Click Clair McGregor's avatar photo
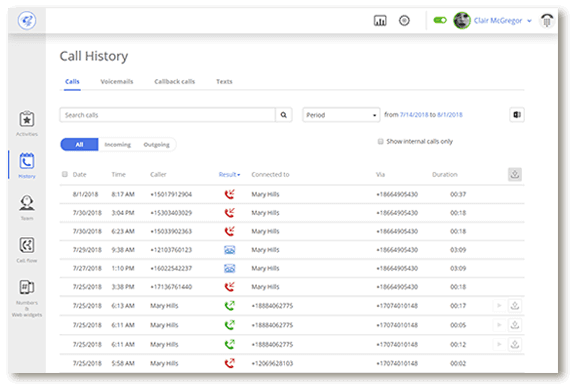Image resolution: width=580 pixels, height=385 pixels. click(462, 20)
